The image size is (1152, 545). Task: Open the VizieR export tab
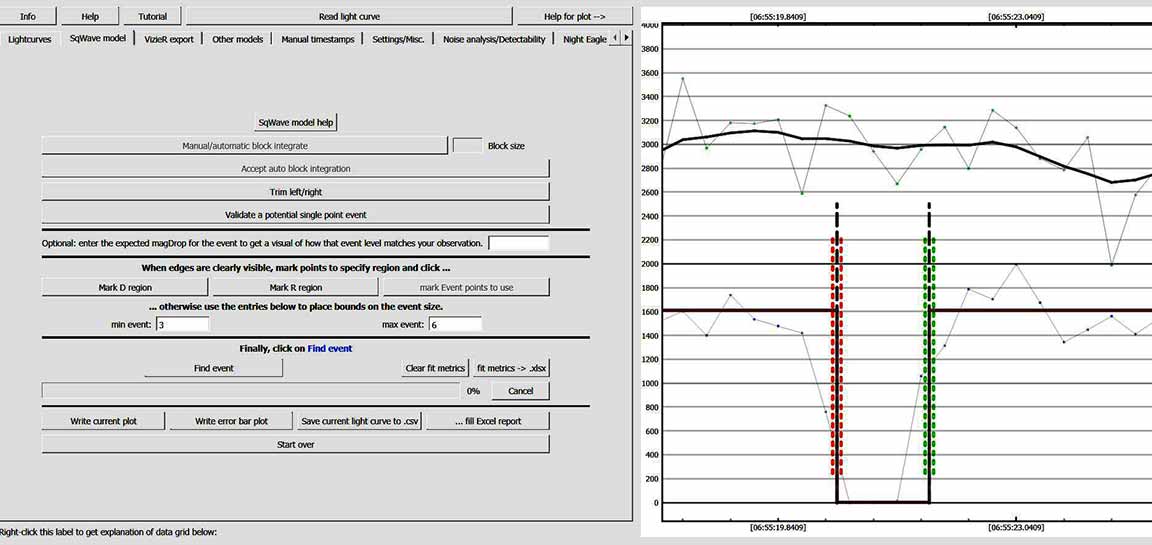[x=168, y=39]
